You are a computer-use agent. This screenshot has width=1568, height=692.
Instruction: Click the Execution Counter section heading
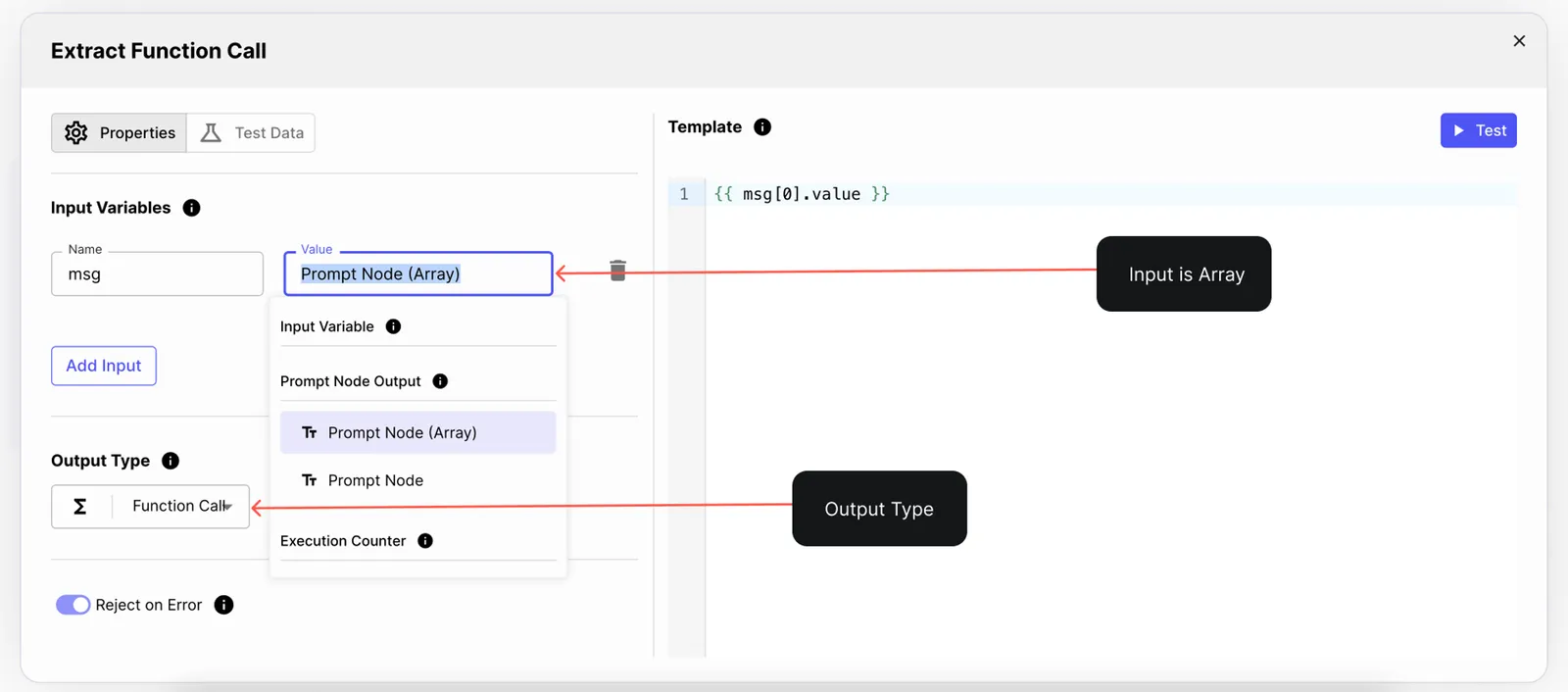click(x=343, y=541)
